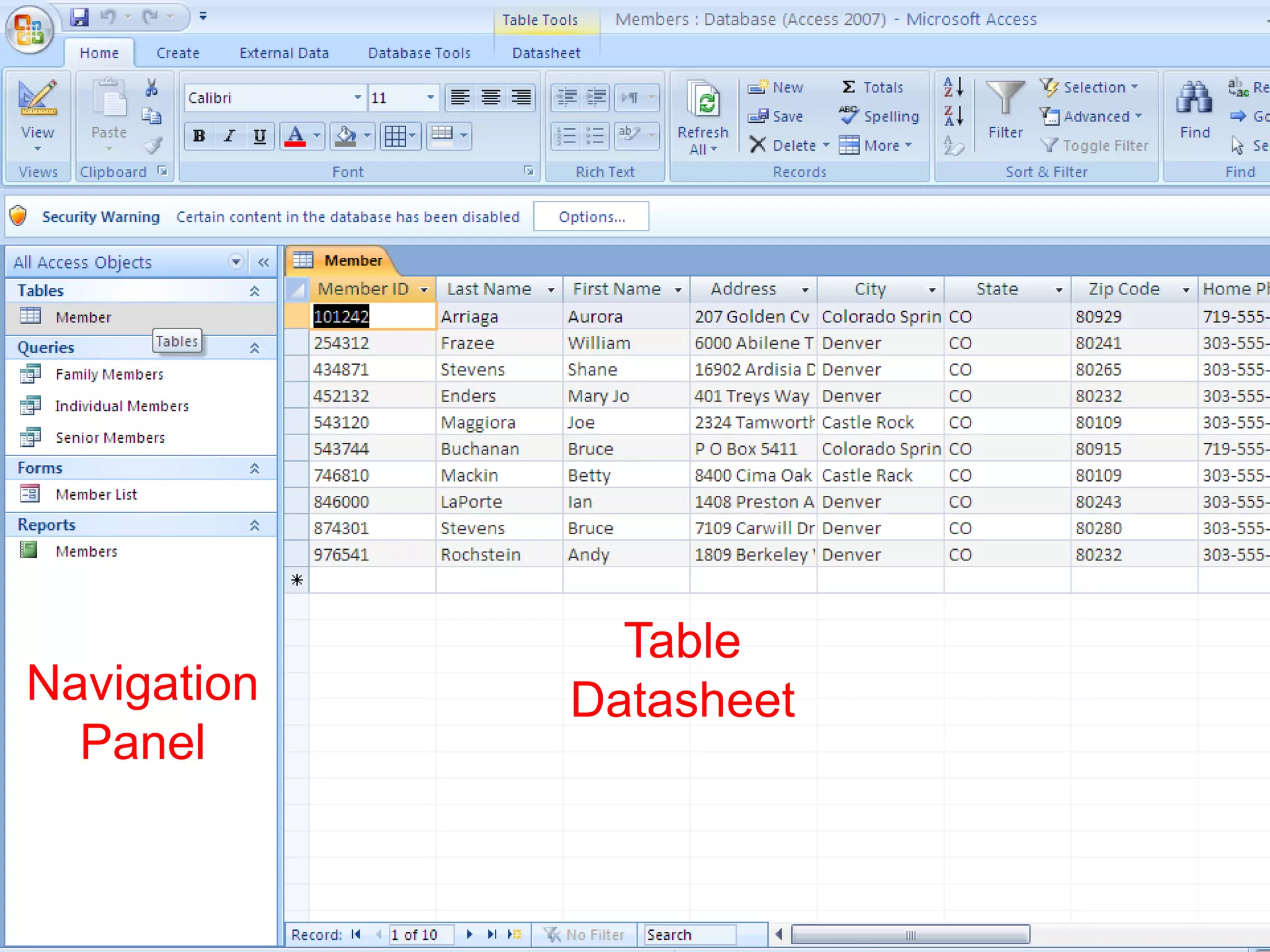Go to first record navigation icon

356,934
